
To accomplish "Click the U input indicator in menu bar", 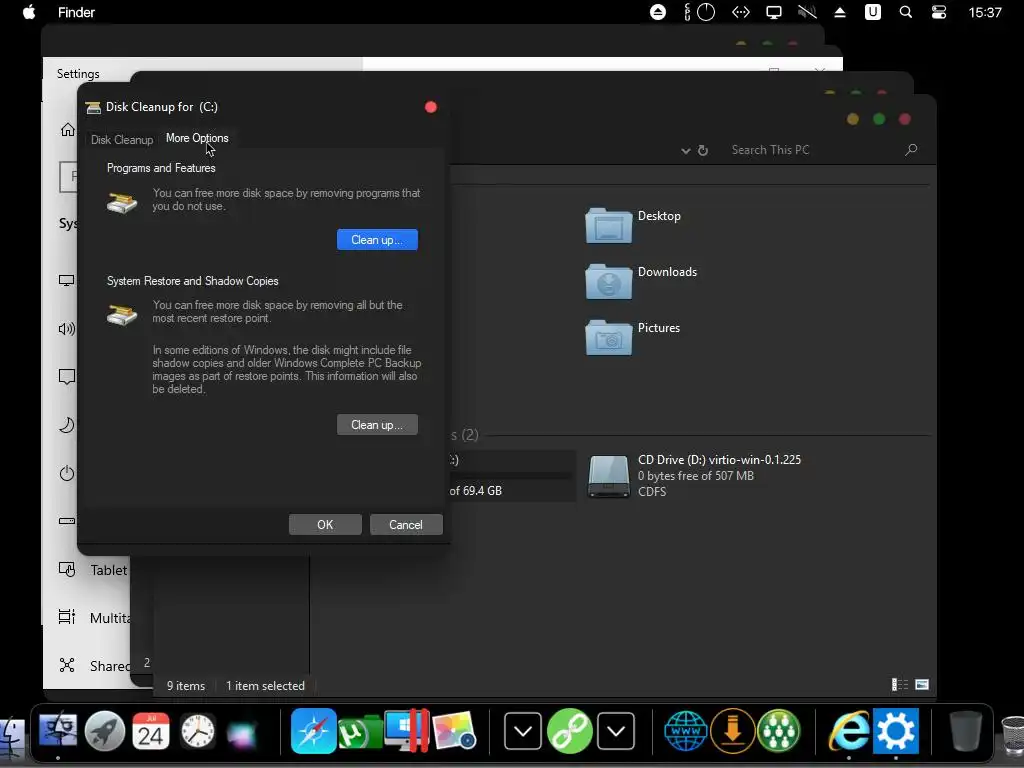I will (x=872, y=12).
